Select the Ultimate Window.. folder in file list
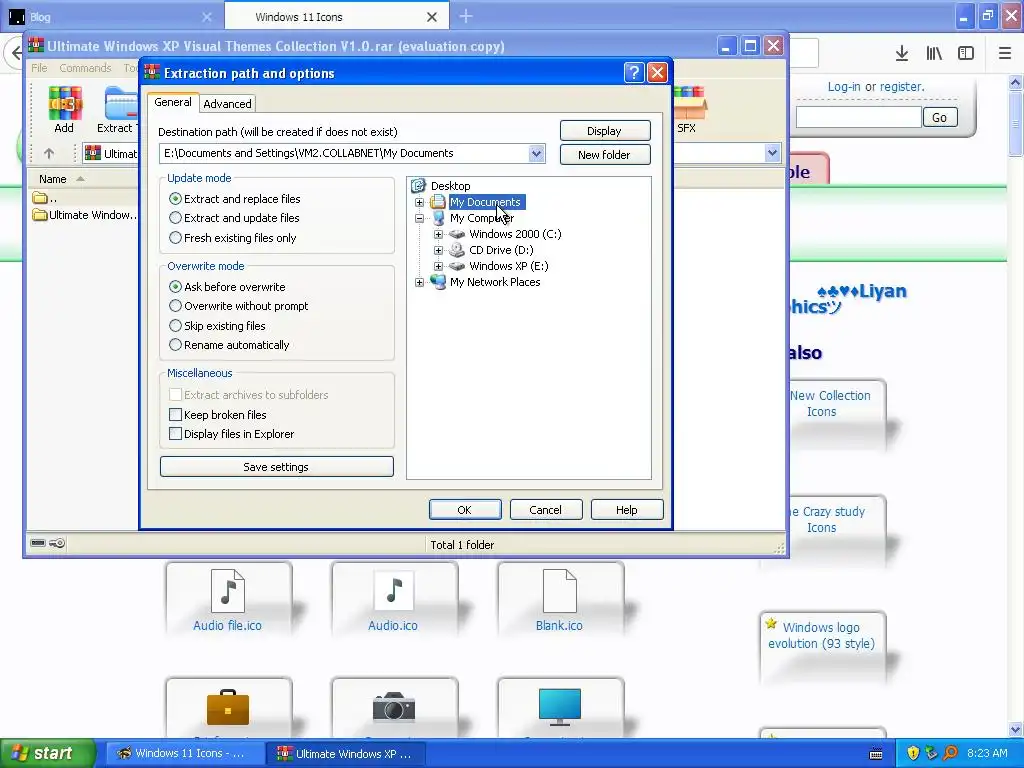The width and height of the screenshot is (1024, 768). [x=85, y=215]
